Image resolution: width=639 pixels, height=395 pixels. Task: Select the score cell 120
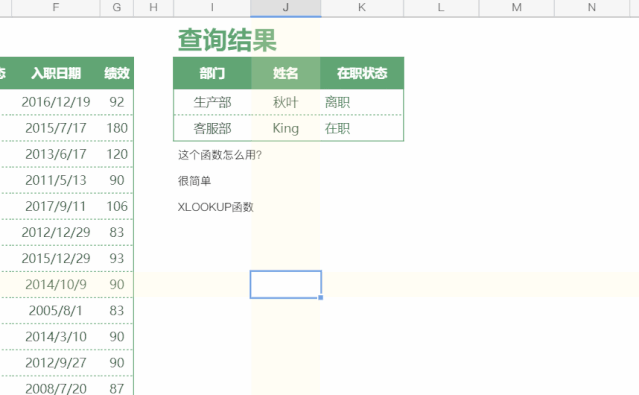click(x=117, y=154)
